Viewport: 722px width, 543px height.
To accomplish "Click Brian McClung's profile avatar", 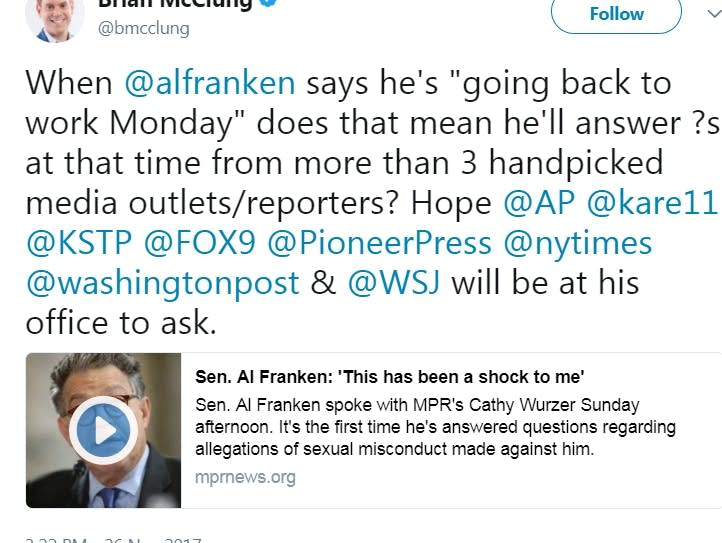I will pyautogui.click(x=53, y=18).
